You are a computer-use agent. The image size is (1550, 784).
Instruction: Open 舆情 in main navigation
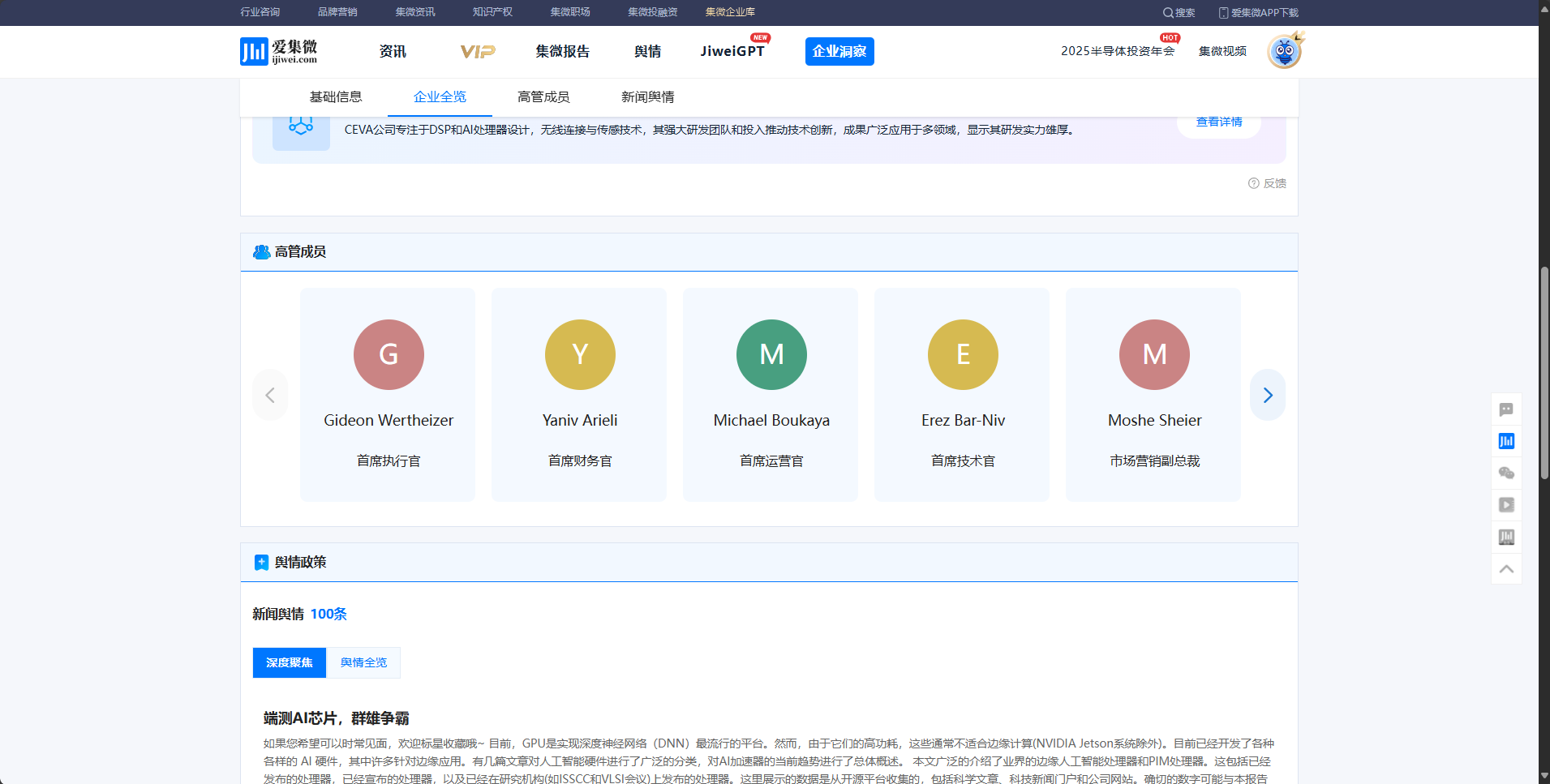647,52
